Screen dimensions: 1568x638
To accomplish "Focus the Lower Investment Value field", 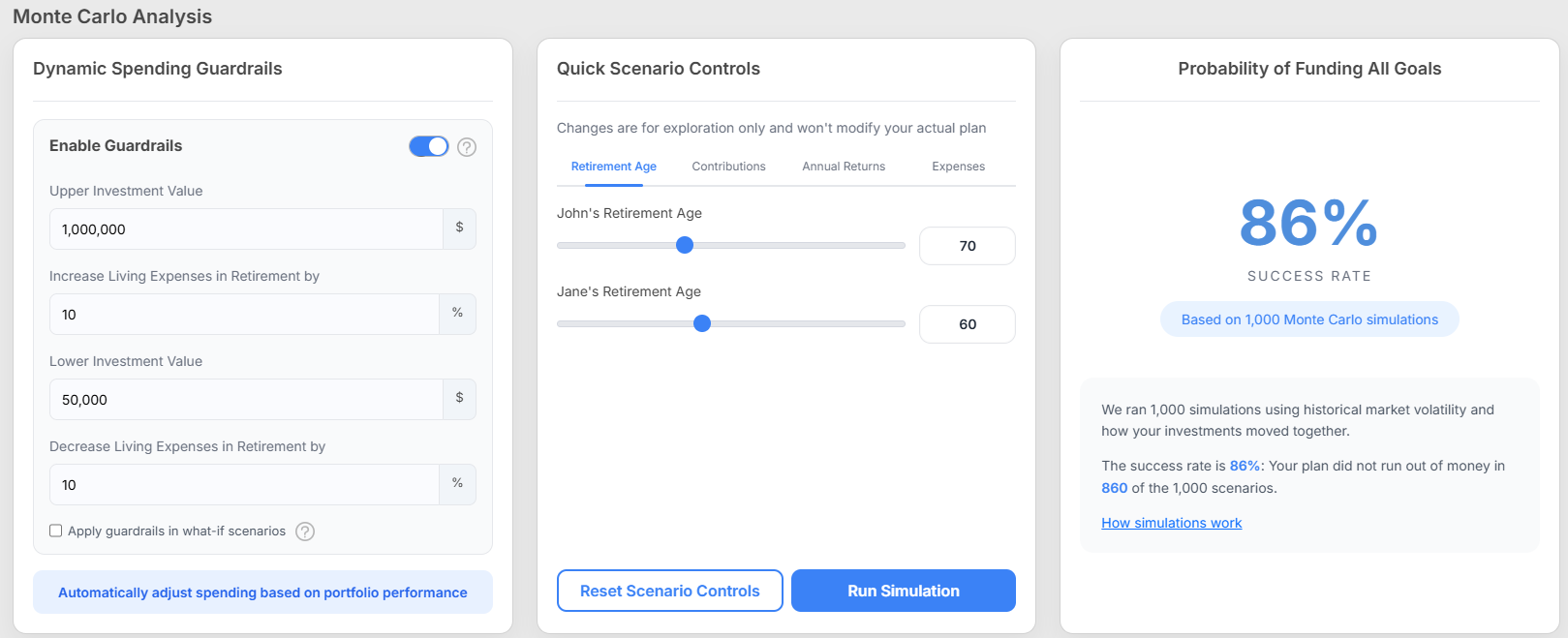I will point(247,400).
